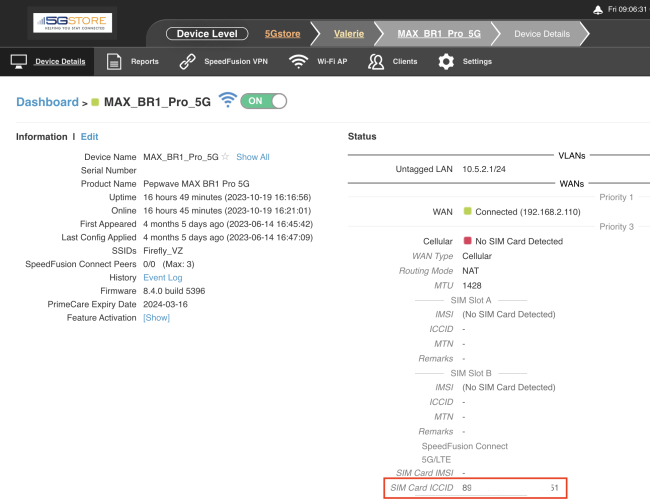Open the Reports menu
Screen dimensions: 650x500
coord(145,61)
